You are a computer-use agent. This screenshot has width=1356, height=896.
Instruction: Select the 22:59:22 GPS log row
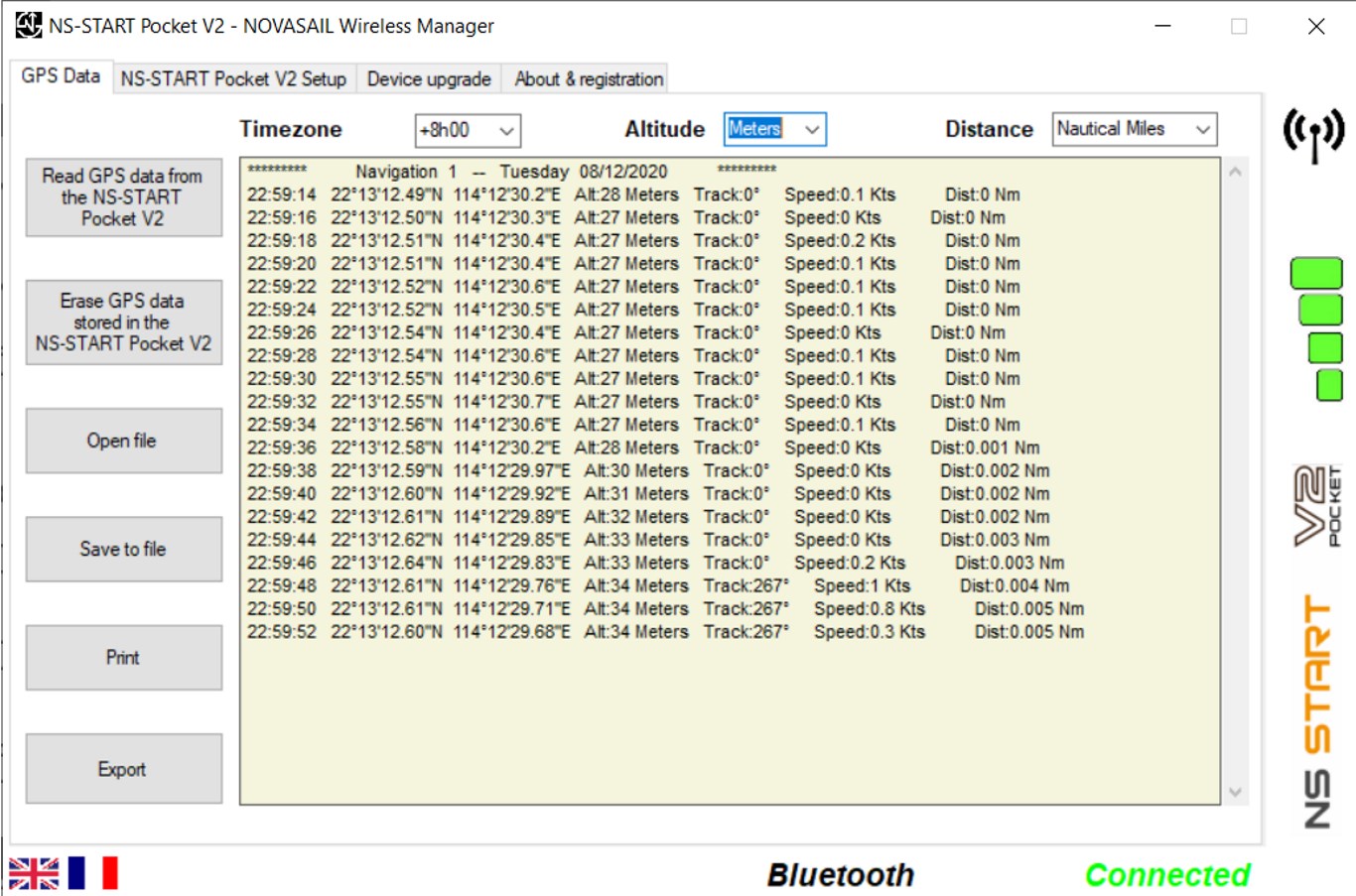633,287
